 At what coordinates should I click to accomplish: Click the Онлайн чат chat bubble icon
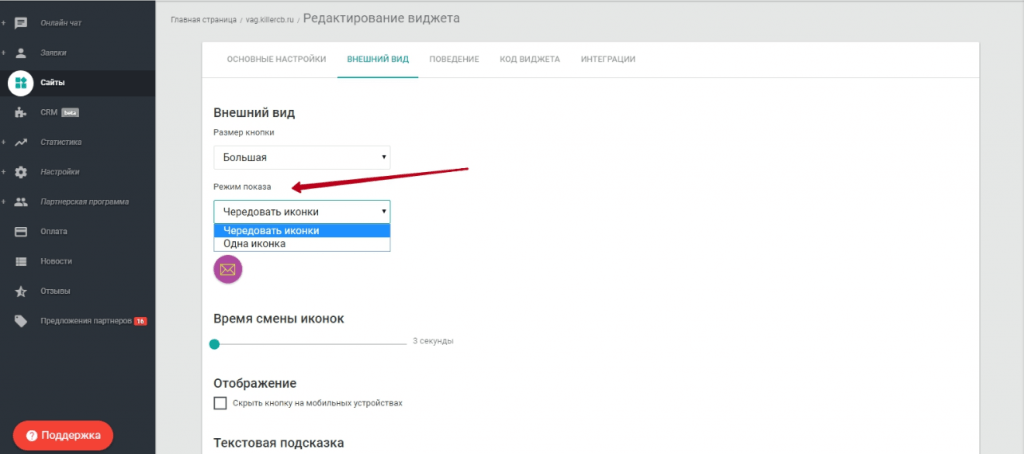click(21, 23)
